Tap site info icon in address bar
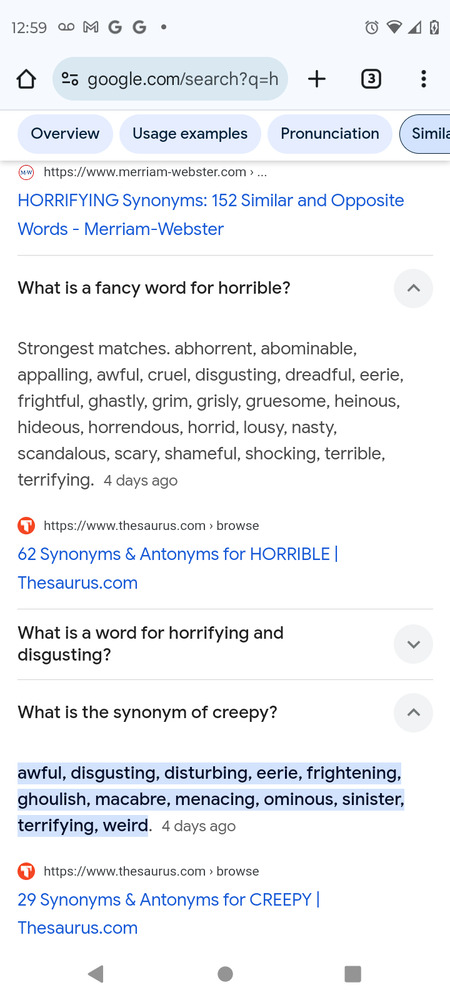450x1000 pixels. (x=69, y=79)
